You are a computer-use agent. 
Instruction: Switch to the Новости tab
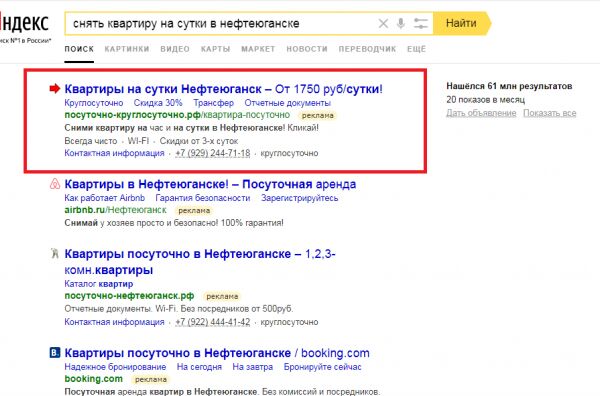(x=307, y=49)
